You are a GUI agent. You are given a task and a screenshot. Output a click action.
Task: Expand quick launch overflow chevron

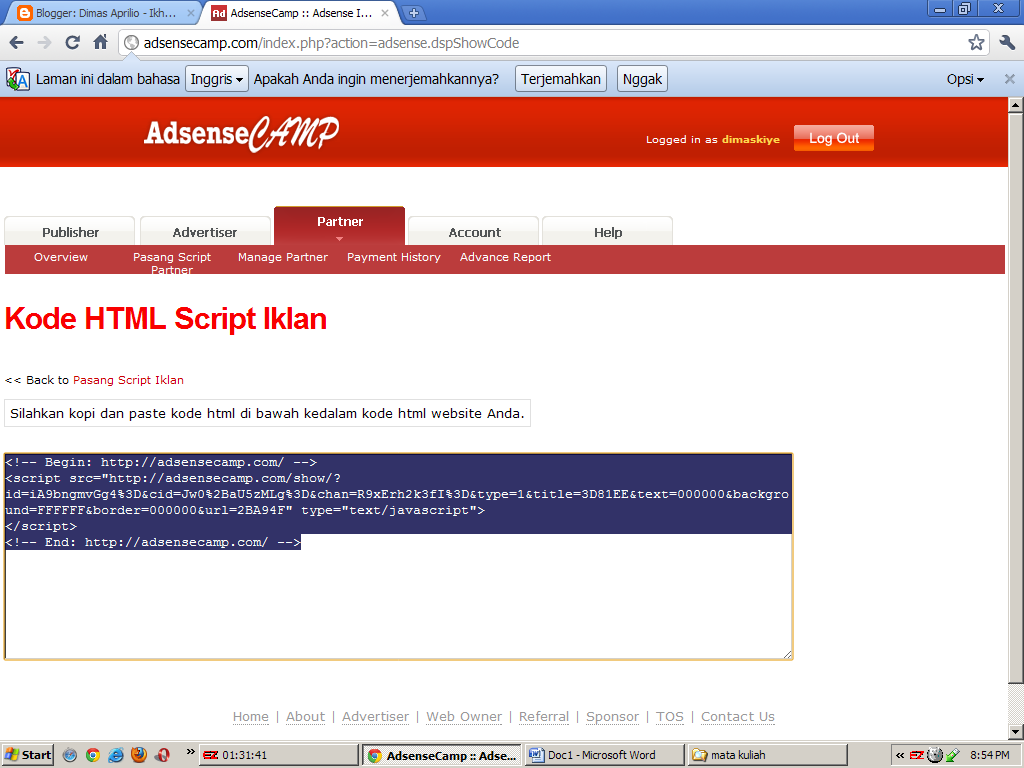[x=190, y=752]
